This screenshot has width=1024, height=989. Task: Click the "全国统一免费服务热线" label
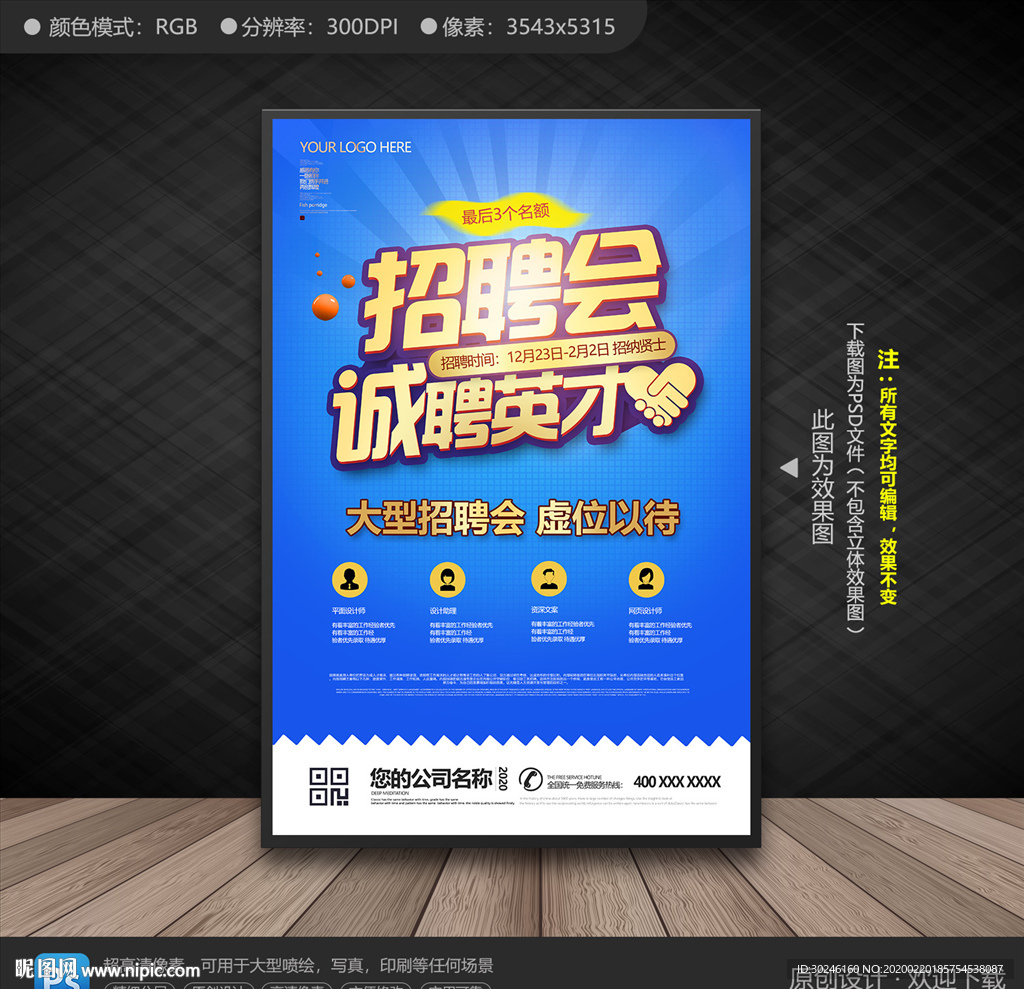point(584,785)
